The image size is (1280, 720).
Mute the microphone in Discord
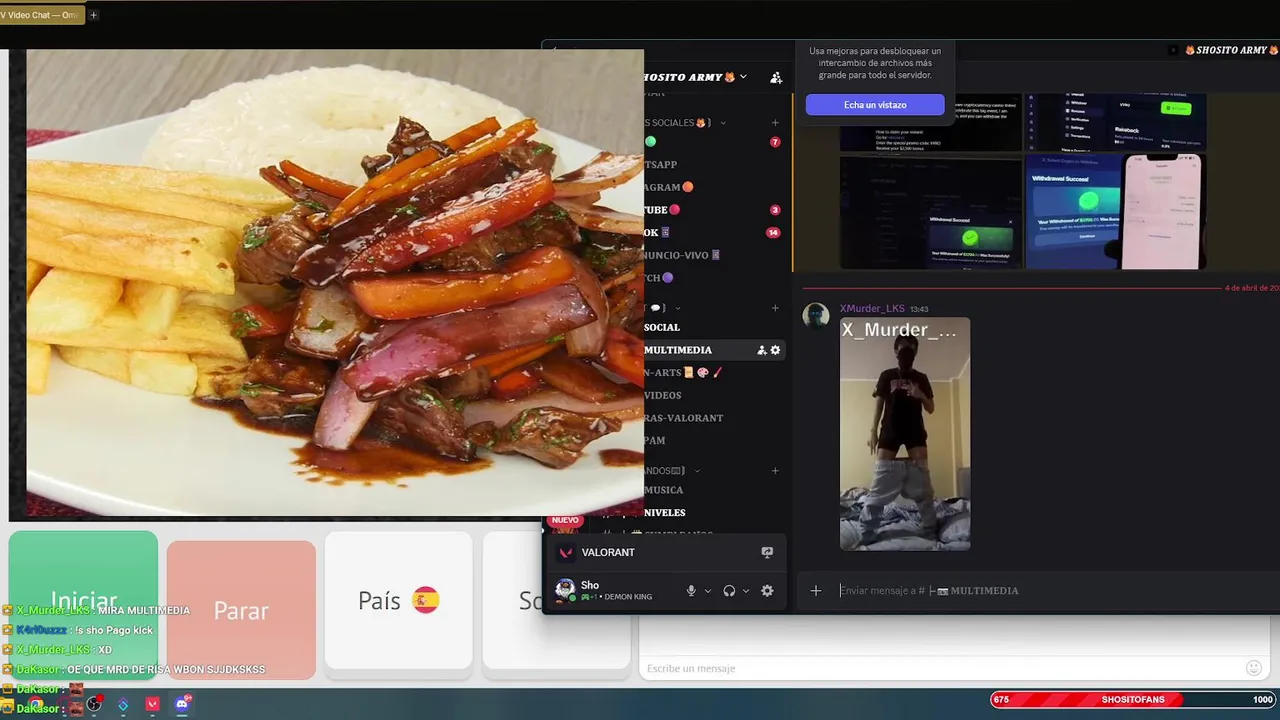(691, 591)
